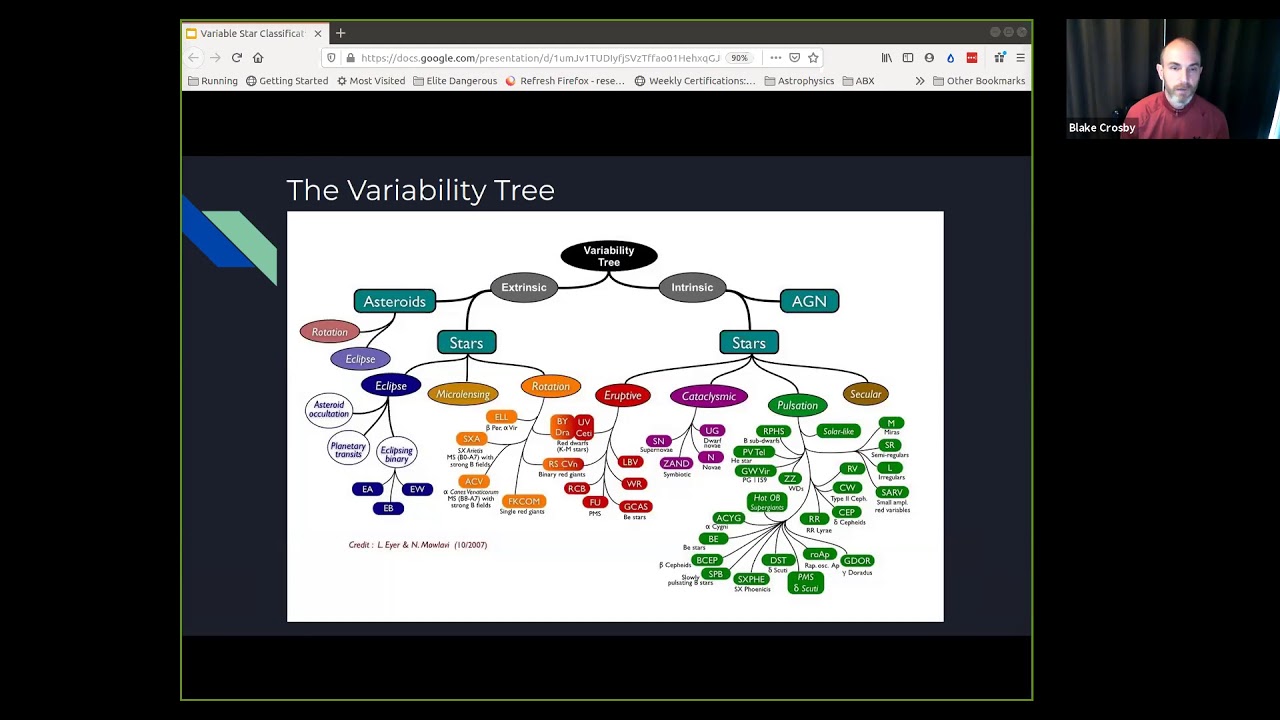The height and width of the screenshot is (720, 1280).
Task: Open the Firefox home page icon
Action: [x=258, y=58]
